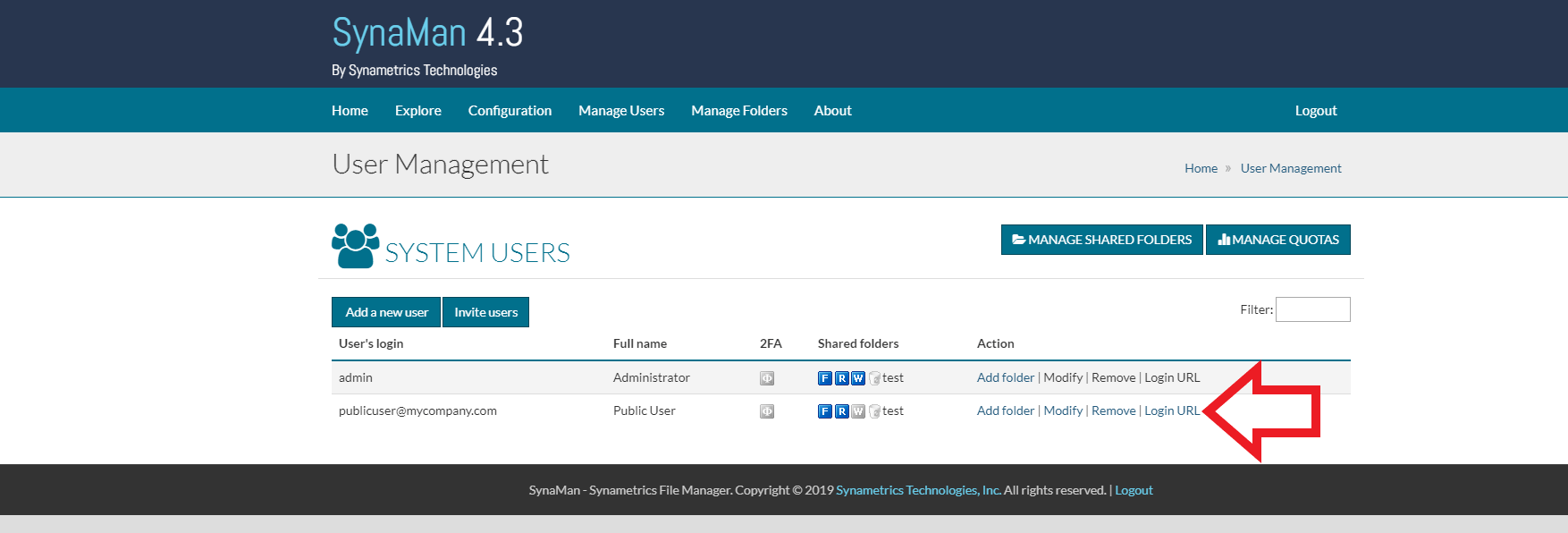The height and width of the screenshot is (533, 1568).
Task: Click trash icon beside admin's test folder
Action: click(874, 378)
